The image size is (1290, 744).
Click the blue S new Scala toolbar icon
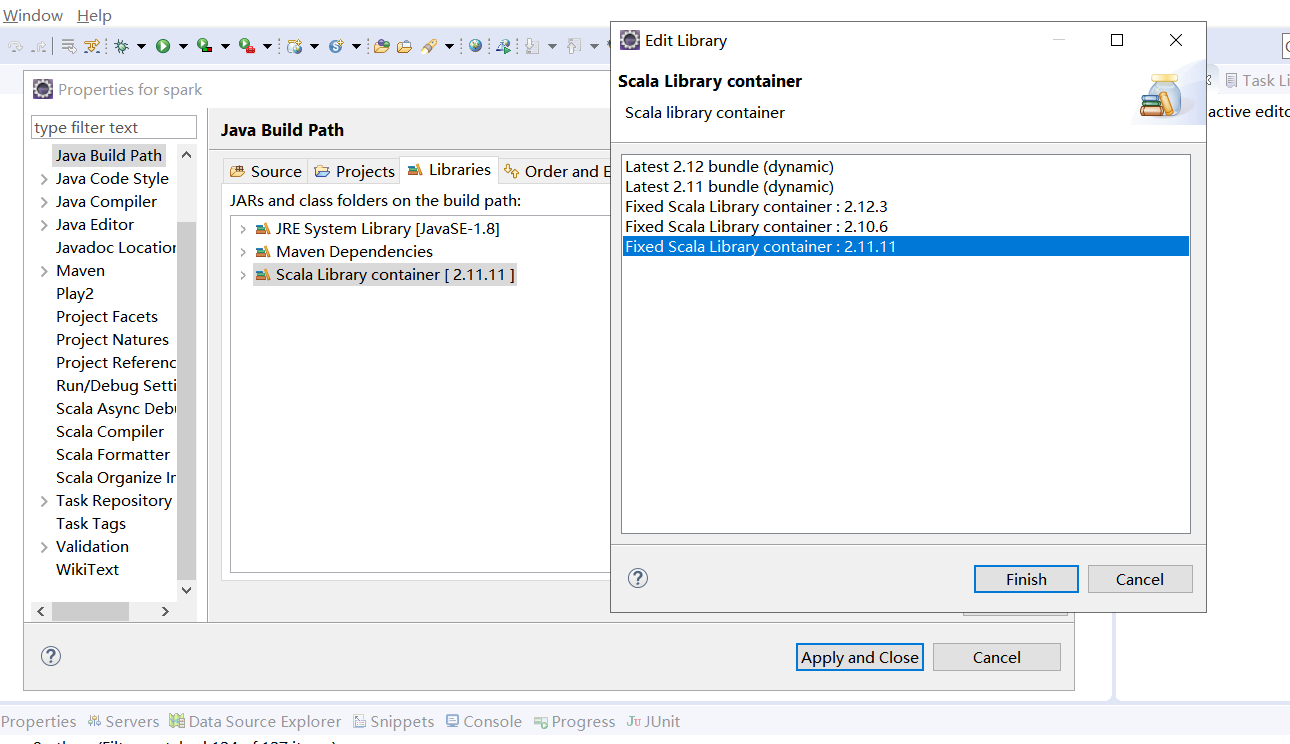pos(336,46)
